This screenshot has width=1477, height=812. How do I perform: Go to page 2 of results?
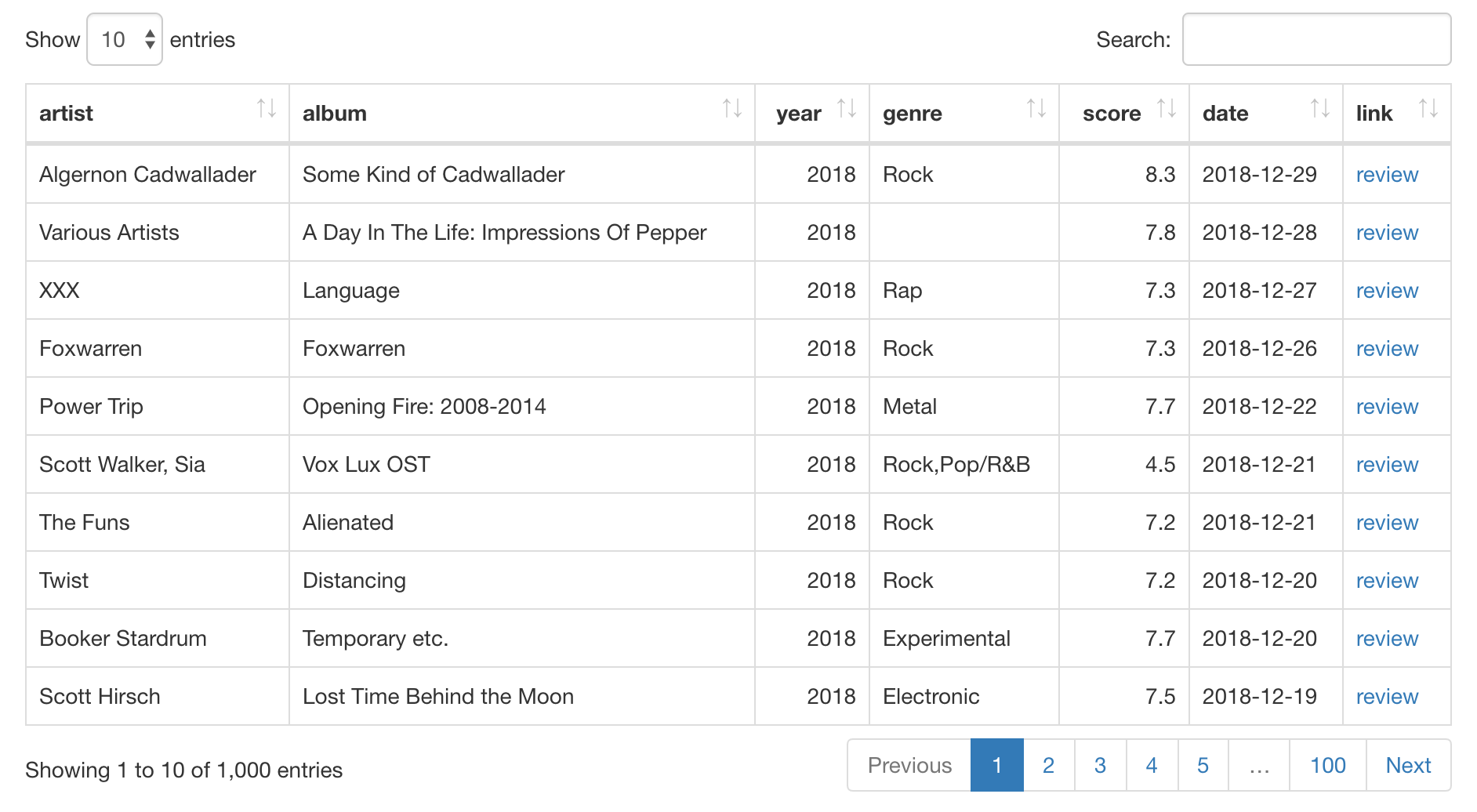coord(1048,766)
